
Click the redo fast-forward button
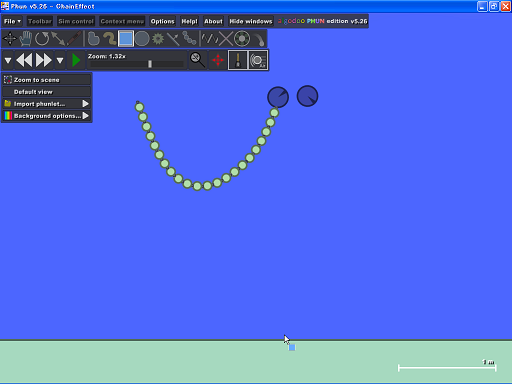44,60
